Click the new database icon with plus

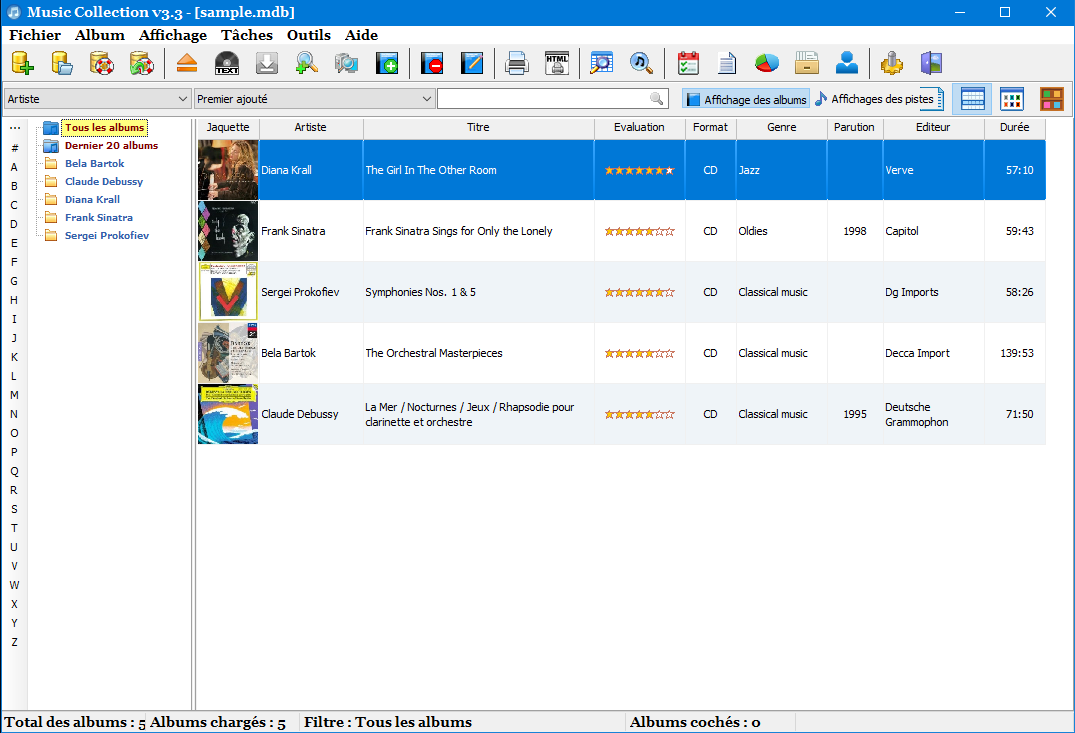click(23, 63)
